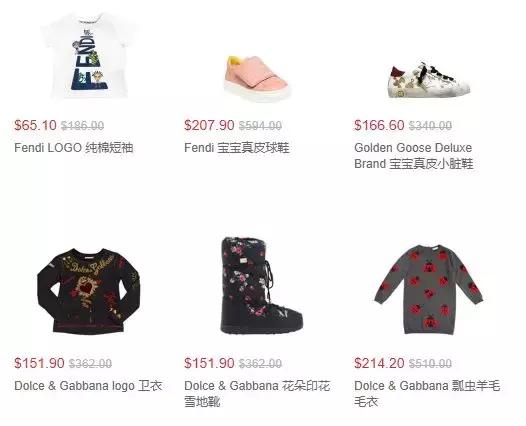526x426 pixels.
Task: View the Golden Goose sneaker image
Action: coord(429,80)
